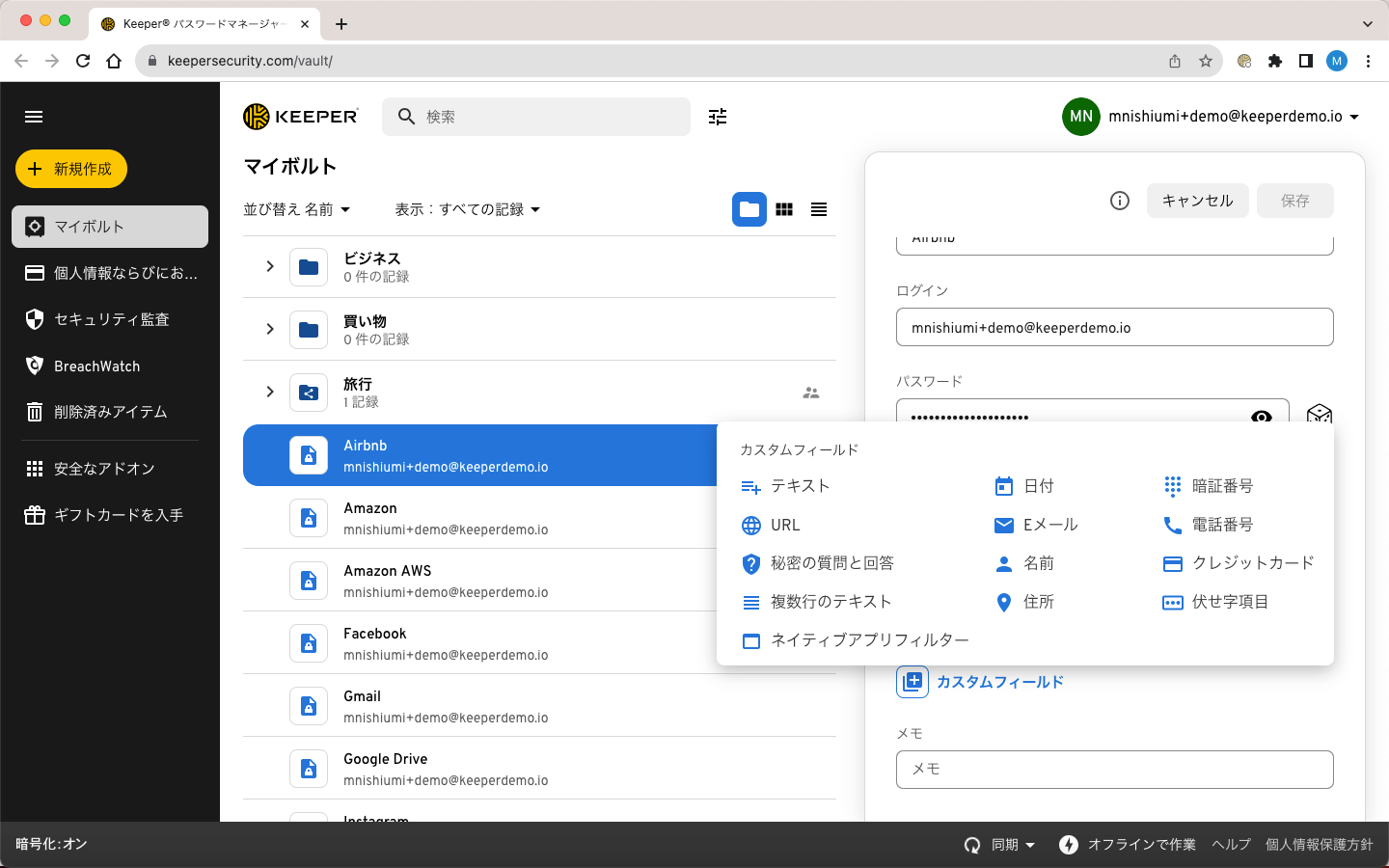
Task: Click the shared users icon on 旅行 folder
Action: click(x=811, y=393)
